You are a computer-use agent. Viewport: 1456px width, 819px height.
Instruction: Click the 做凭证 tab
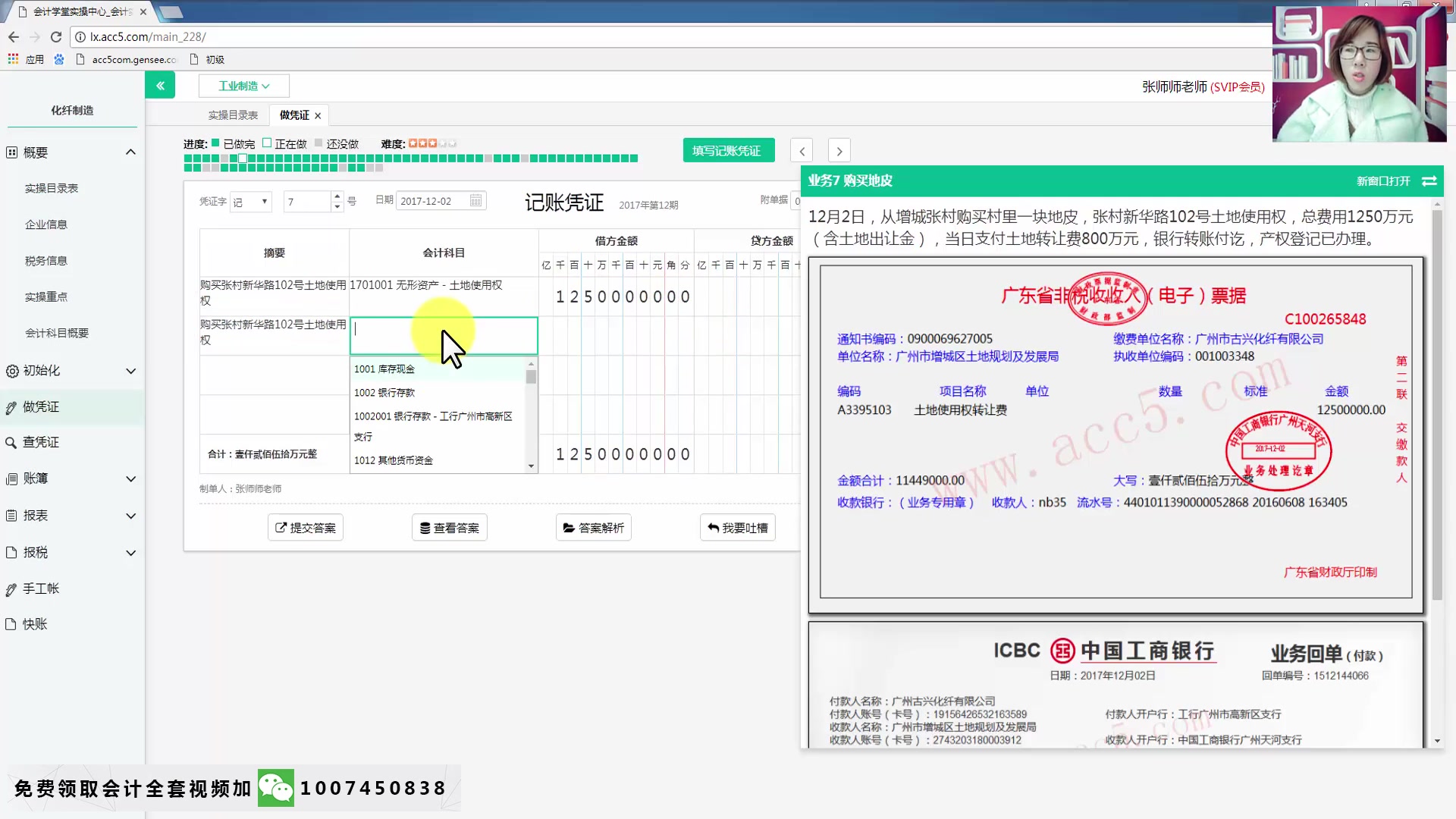click(294, 114)
